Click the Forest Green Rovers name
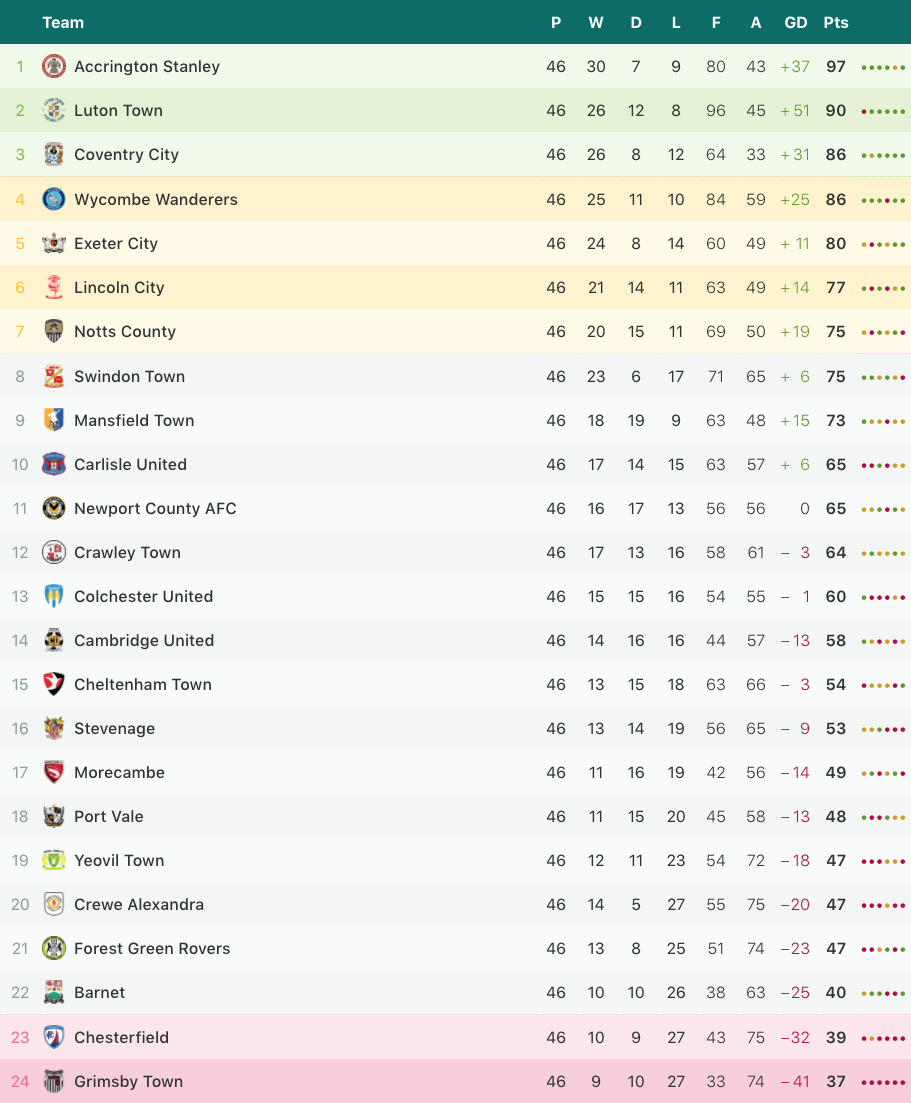The image size is (911, 1103). (x=152, y=948)
